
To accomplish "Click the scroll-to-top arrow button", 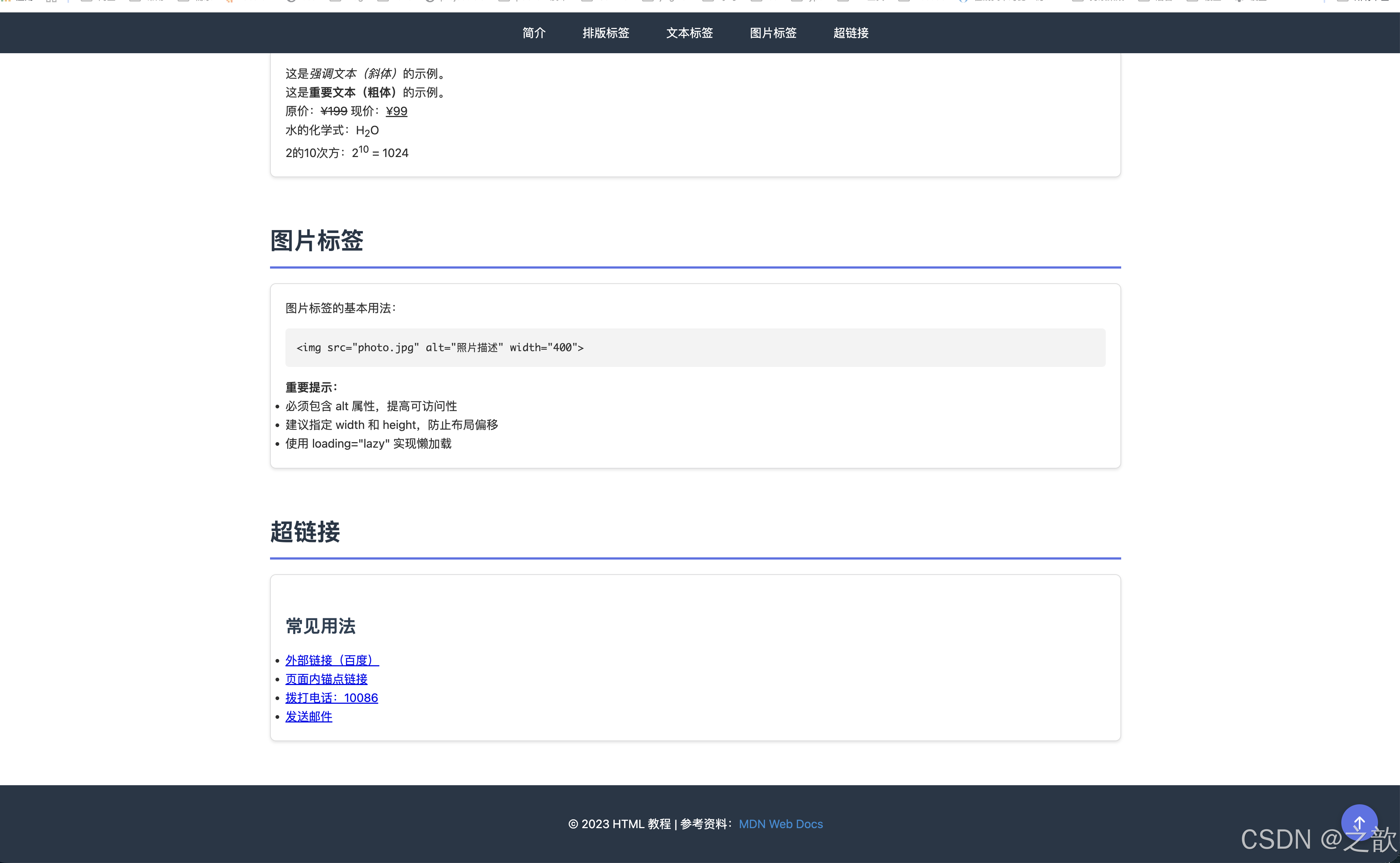I will [1359, 823].
